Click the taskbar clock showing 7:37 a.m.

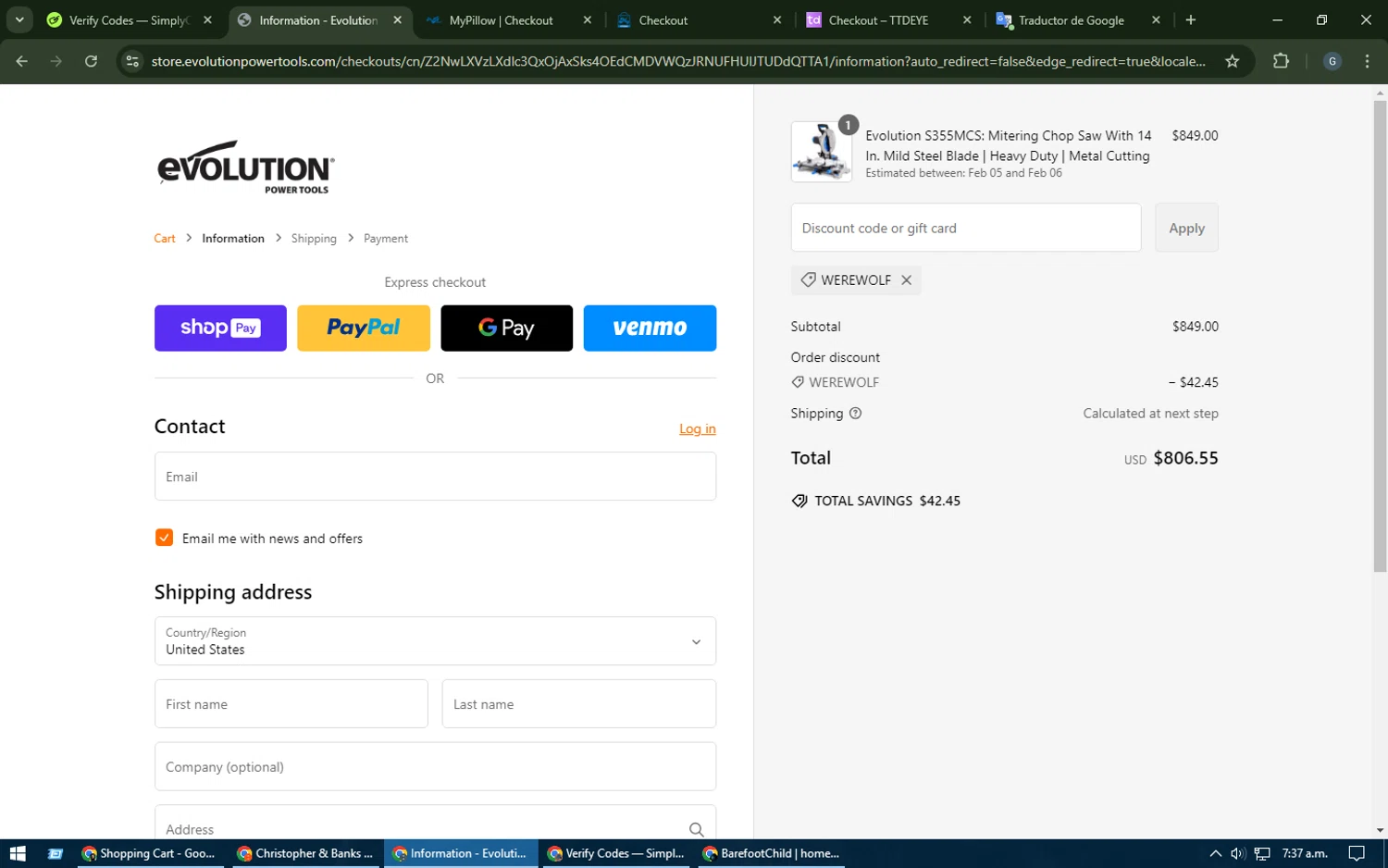(x=1305, y=853)
